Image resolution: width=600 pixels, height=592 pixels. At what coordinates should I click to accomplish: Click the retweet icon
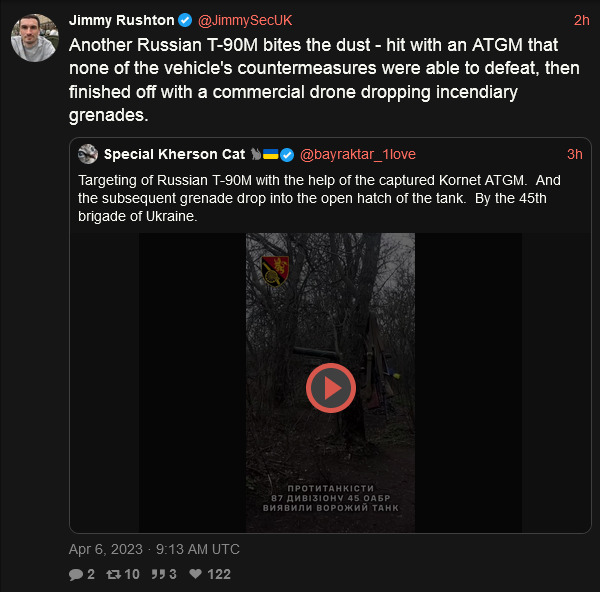(113, 575)
